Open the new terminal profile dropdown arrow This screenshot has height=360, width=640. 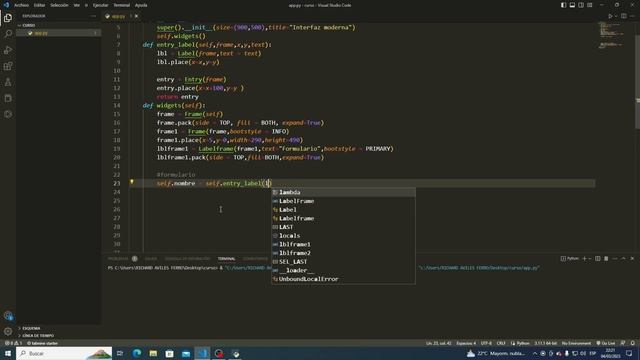click(x=590, y=258)
